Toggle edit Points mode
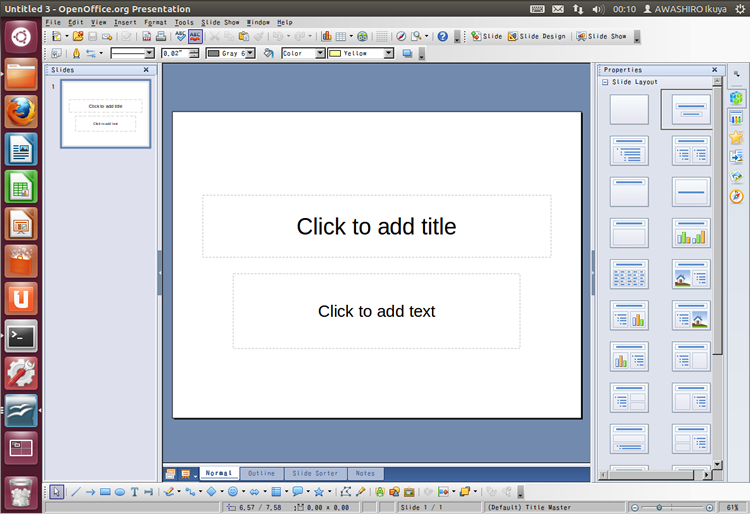The width and height of the screenshot is (750, 514). click(345, 492)
